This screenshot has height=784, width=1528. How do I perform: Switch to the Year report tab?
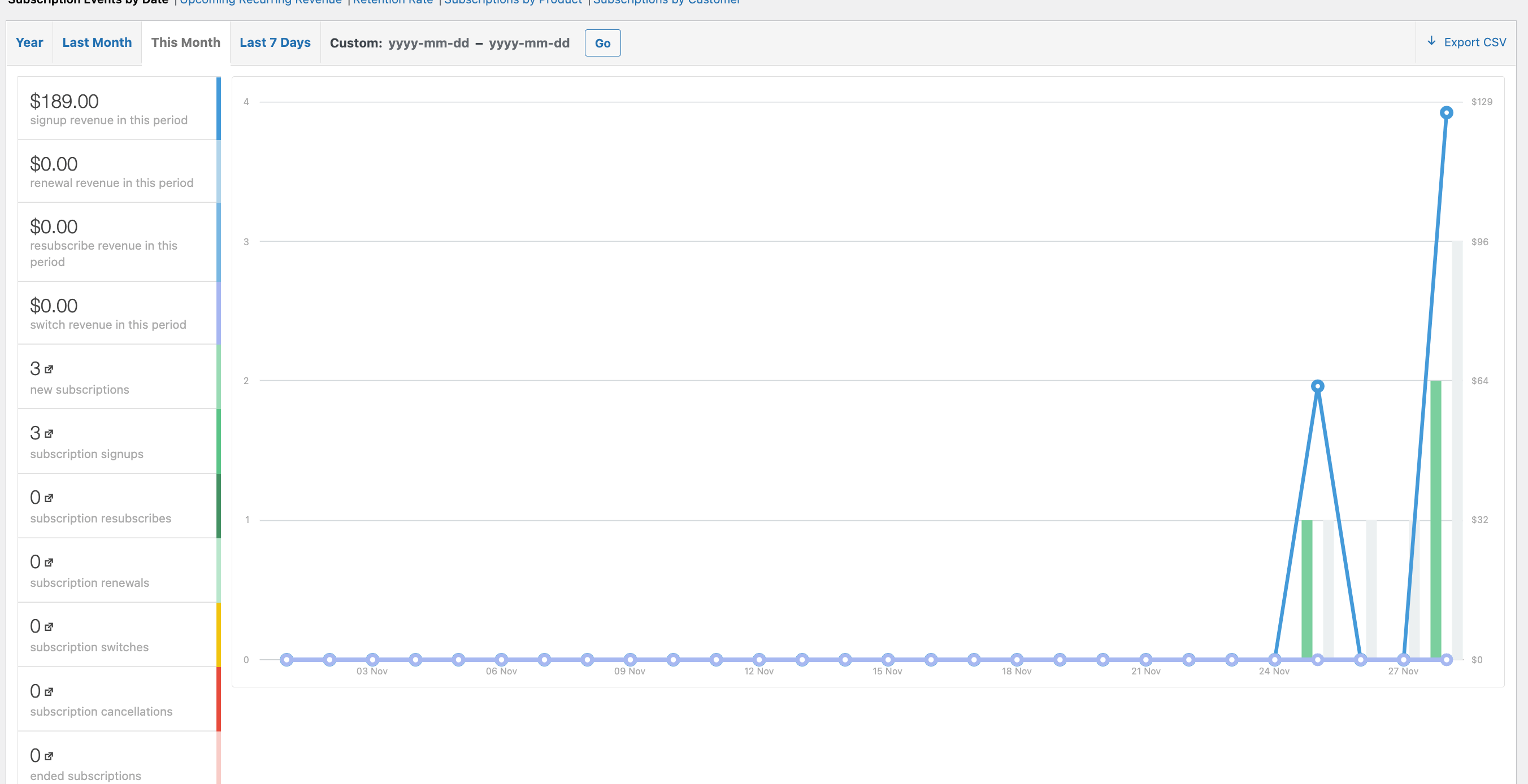tap(29, 42)
